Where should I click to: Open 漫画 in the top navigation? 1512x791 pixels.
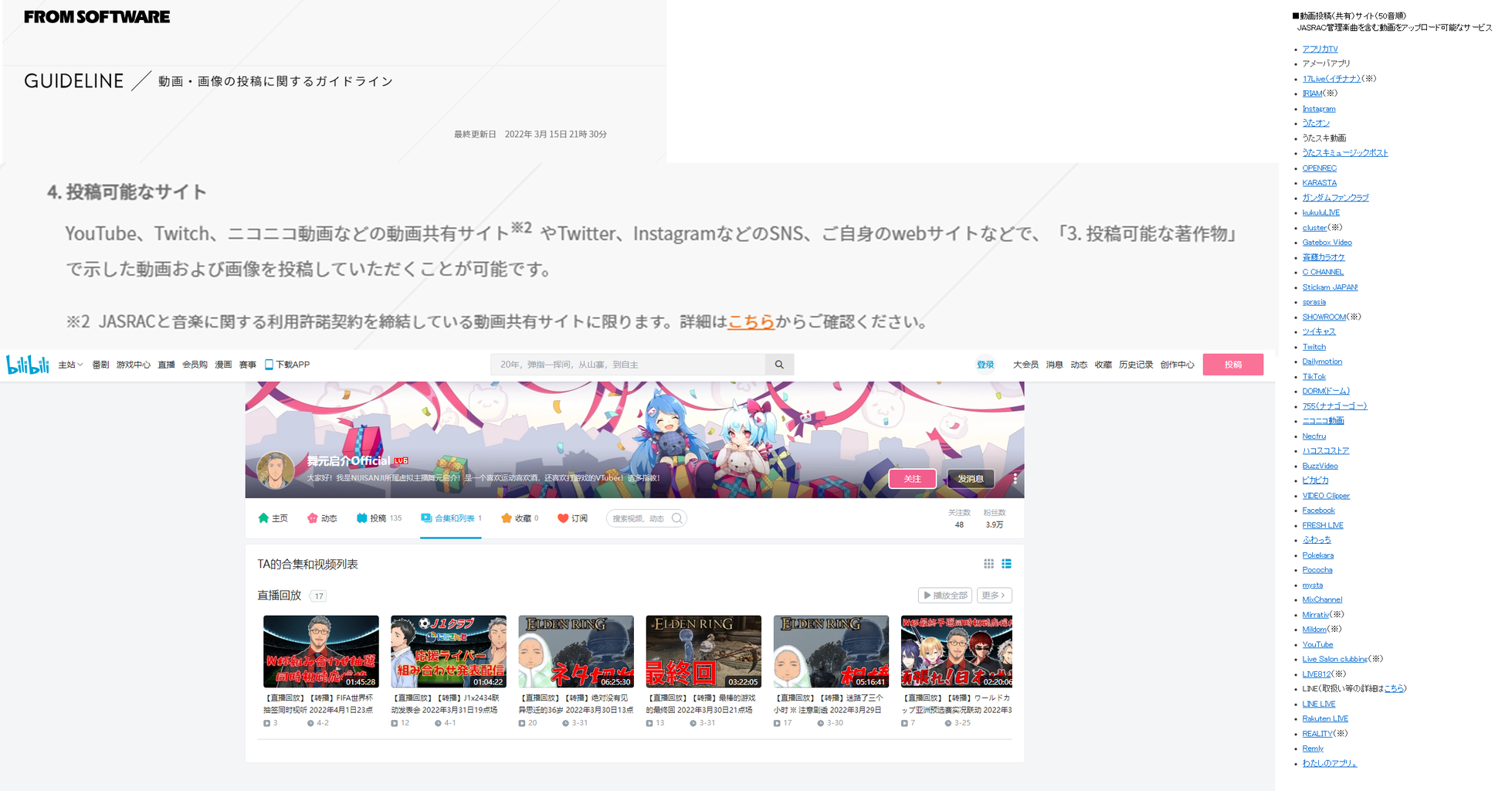coord(223,365)
